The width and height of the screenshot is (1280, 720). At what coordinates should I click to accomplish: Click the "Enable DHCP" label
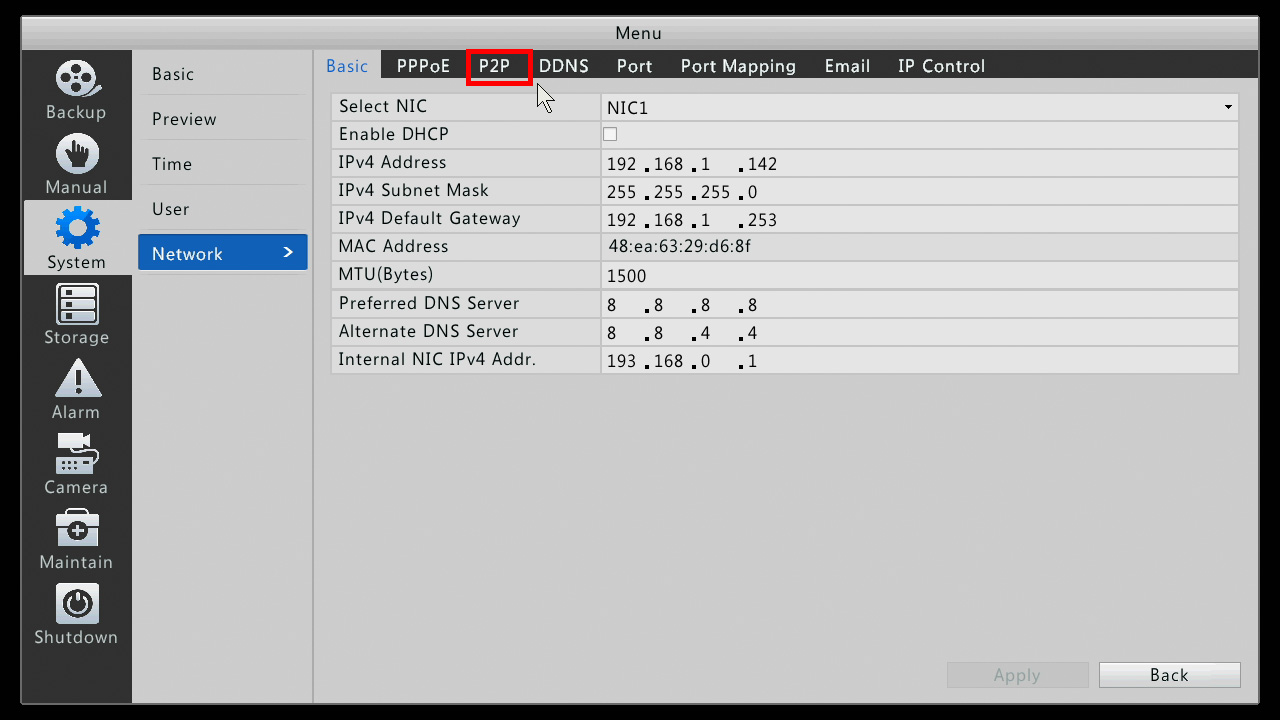click(x=394, y=134)
